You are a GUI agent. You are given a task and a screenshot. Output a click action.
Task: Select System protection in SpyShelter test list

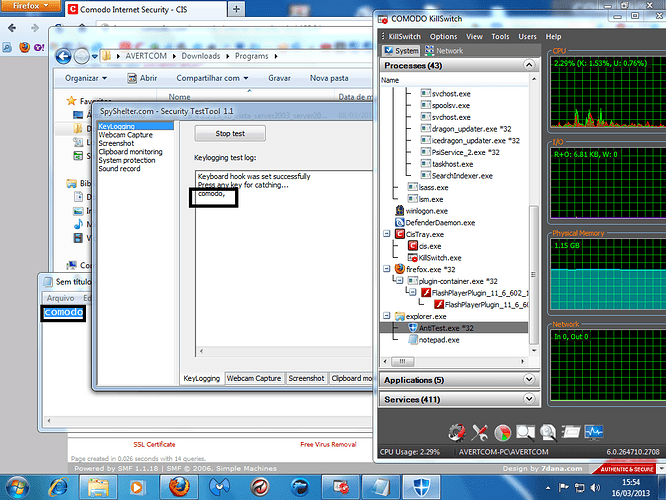127,160
